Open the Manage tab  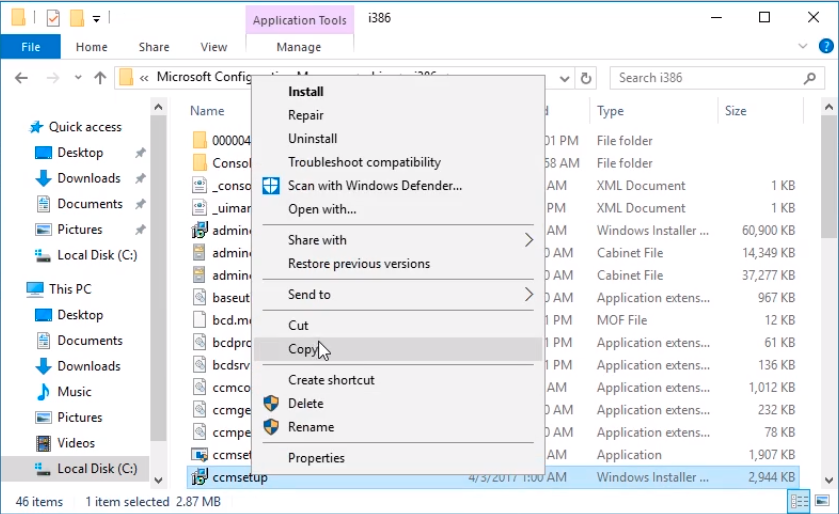[x=299, y=47]
